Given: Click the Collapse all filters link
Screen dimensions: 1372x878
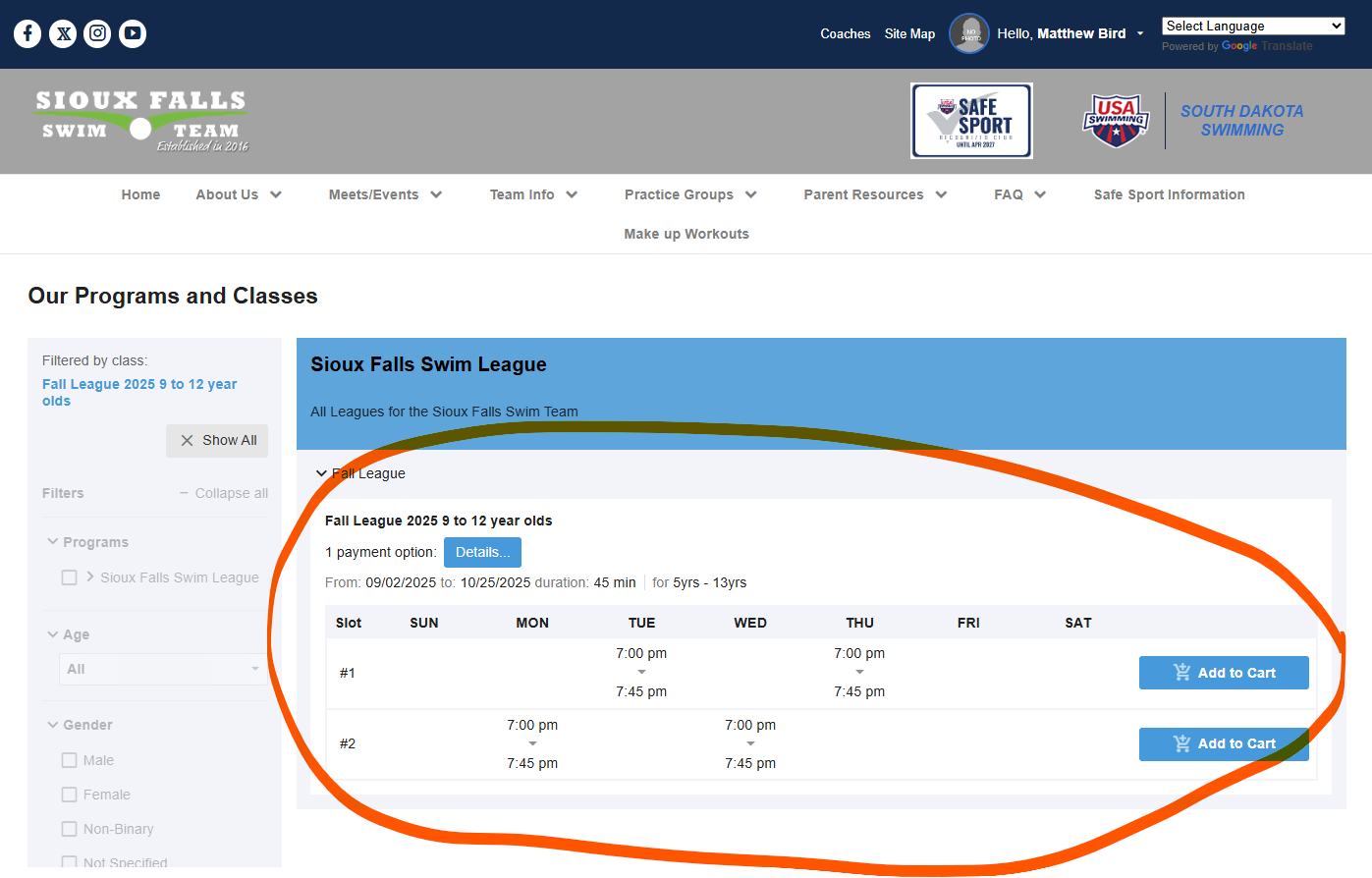Looking at the screenshot, I should (224, 493).
